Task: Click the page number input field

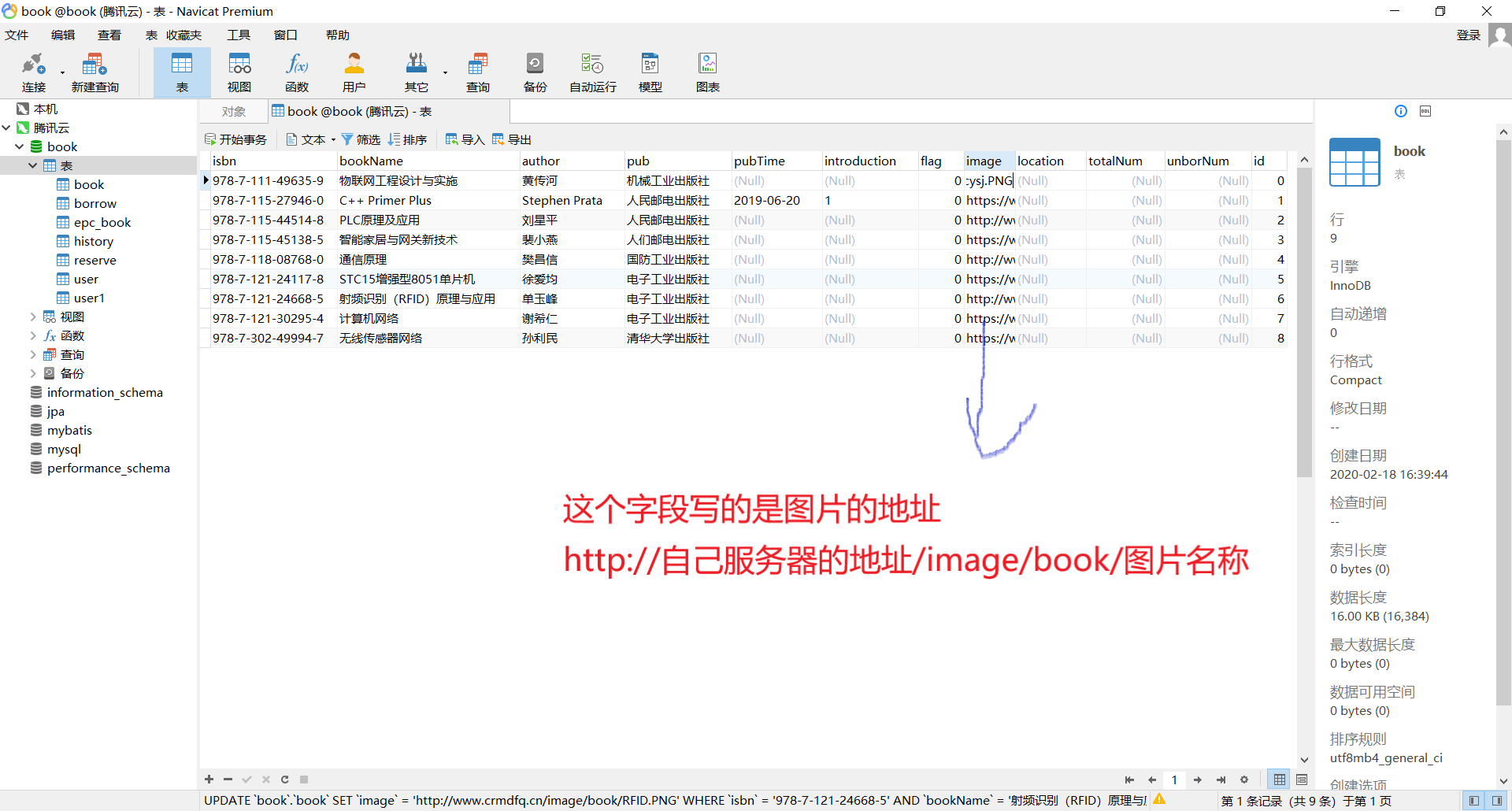Action: point(1174,780)
